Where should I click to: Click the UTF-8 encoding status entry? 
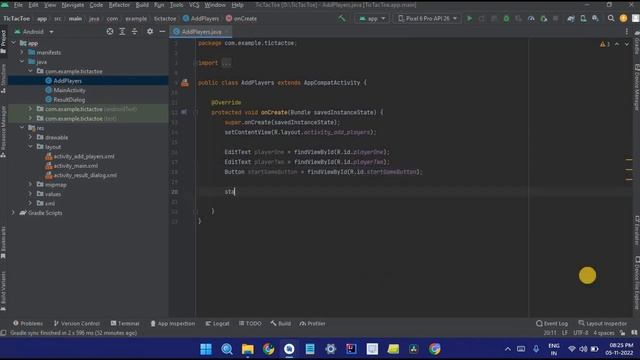tap(580, 333)
